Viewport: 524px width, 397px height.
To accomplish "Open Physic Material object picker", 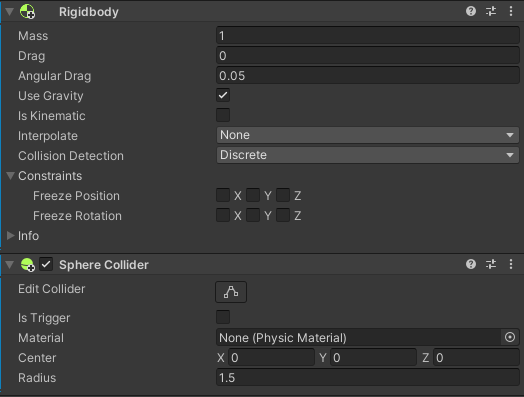I will tap(510, 337).
